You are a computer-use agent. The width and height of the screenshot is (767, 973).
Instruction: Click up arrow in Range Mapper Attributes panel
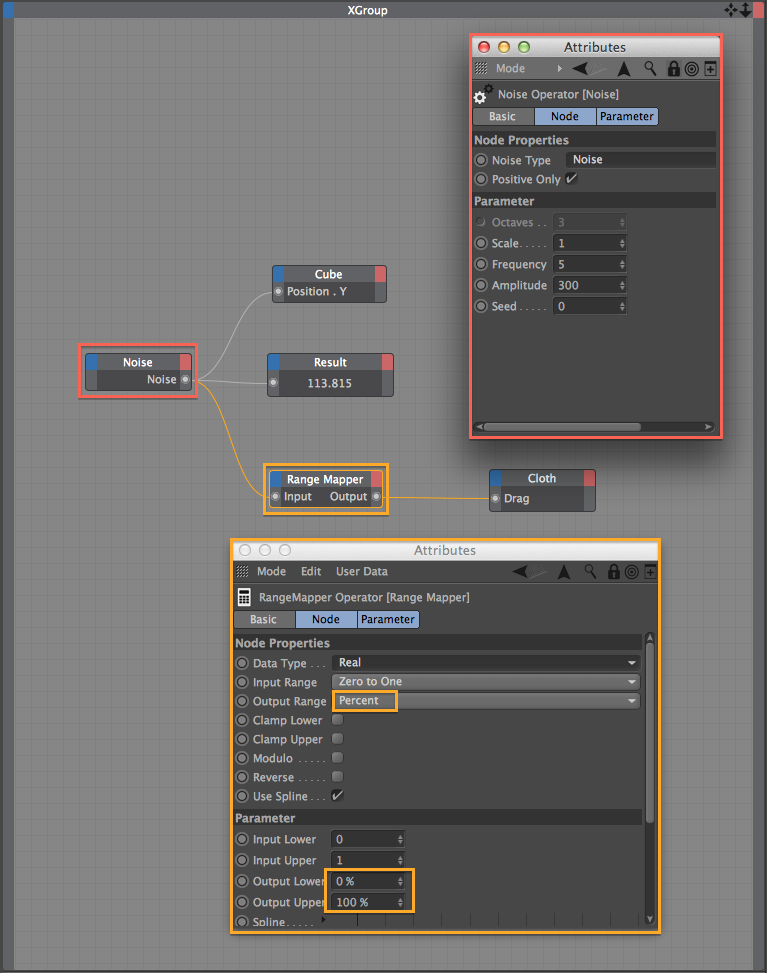pyautogui.click(x=563, y=572)
